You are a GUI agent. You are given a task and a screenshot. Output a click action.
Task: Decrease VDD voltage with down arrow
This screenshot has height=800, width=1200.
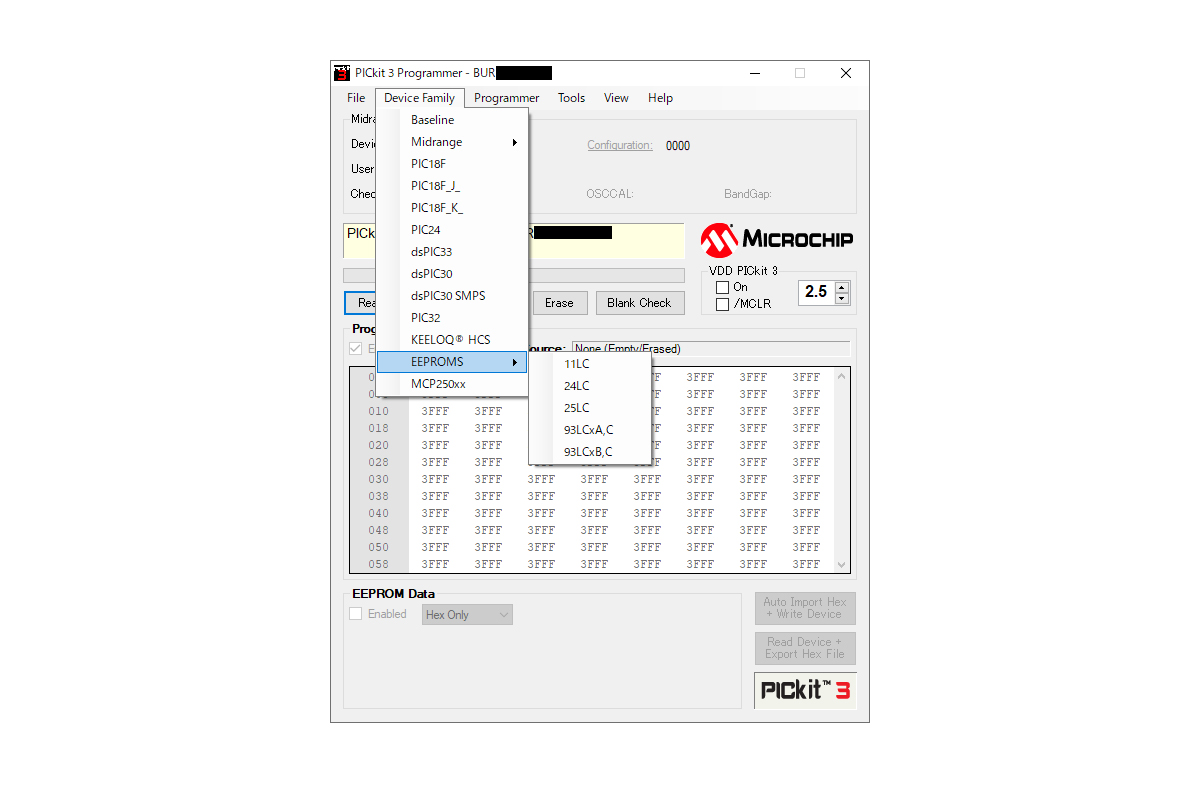point(841,298)
